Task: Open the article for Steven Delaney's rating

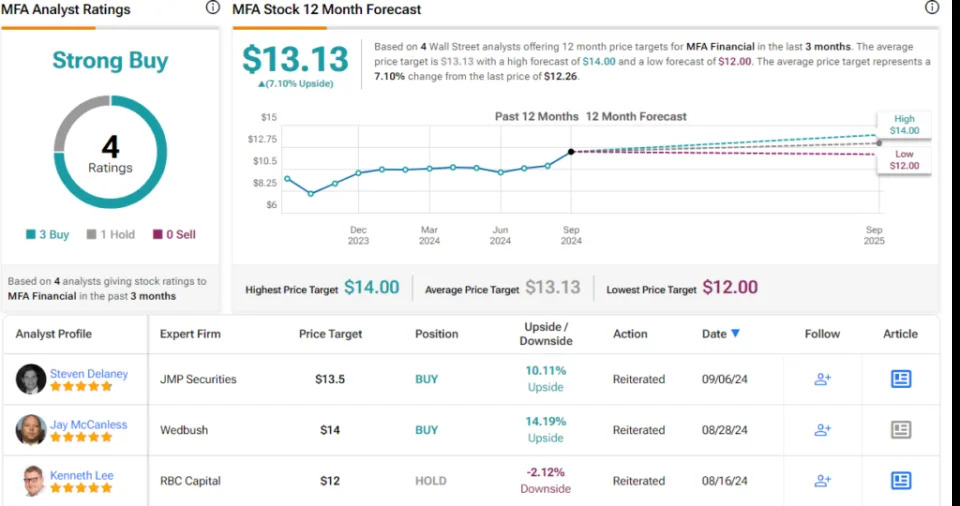Action: coord(901,379)
